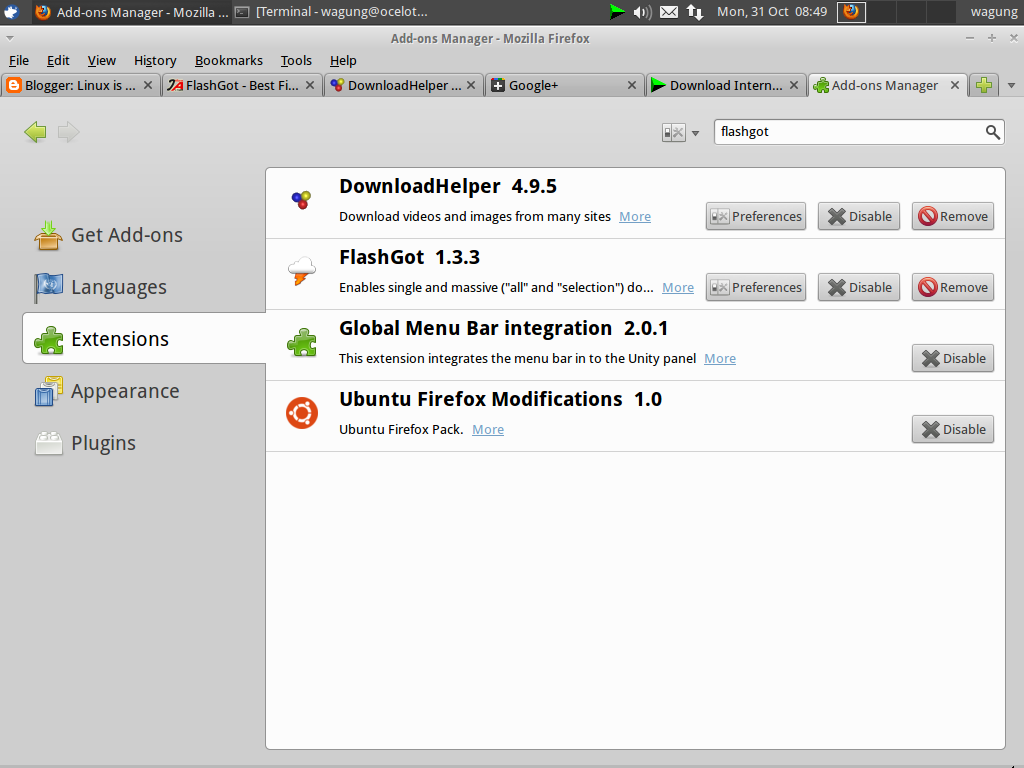Open DownloadHelper Preferences
Screen dimensions: 1024x768
coord(756,216)
